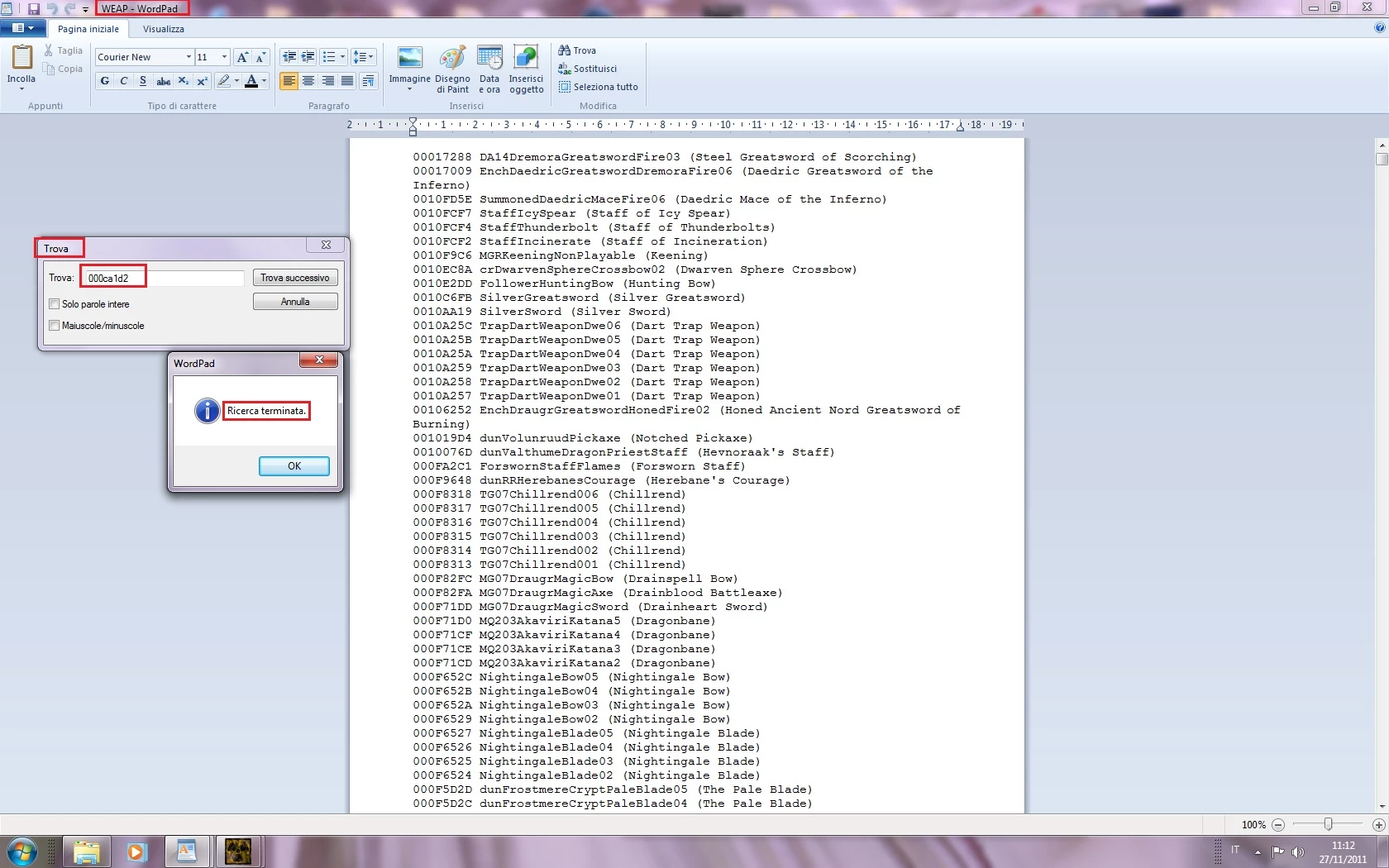1389x868 pixels.
Task: Enable Maiuscole/minuscole checkbox
Action: pyautogui.click(x=55, y=326)
